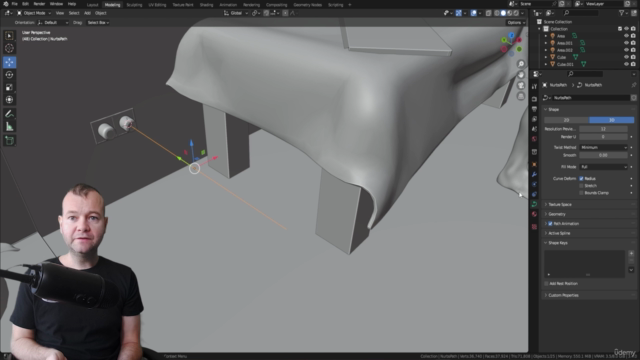Image resolution: width=640 pixels, height=360 pixels.
Task: Open the Drag Select Box dropdown
Action: point(98,23)
